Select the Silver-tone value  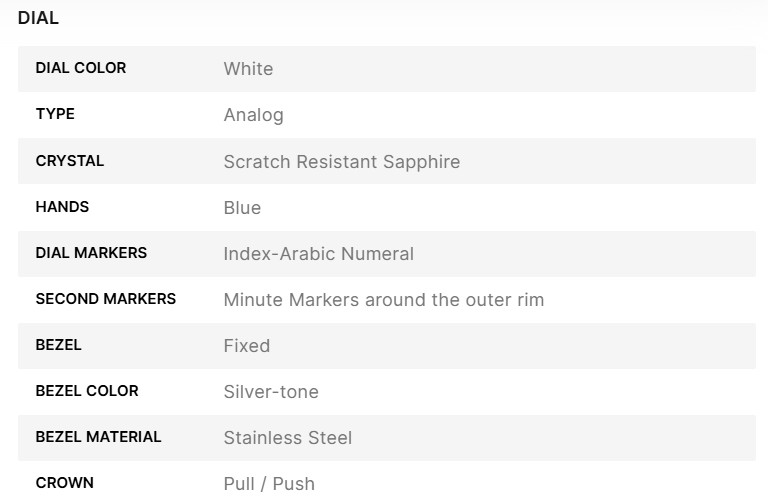pos(271,392)
